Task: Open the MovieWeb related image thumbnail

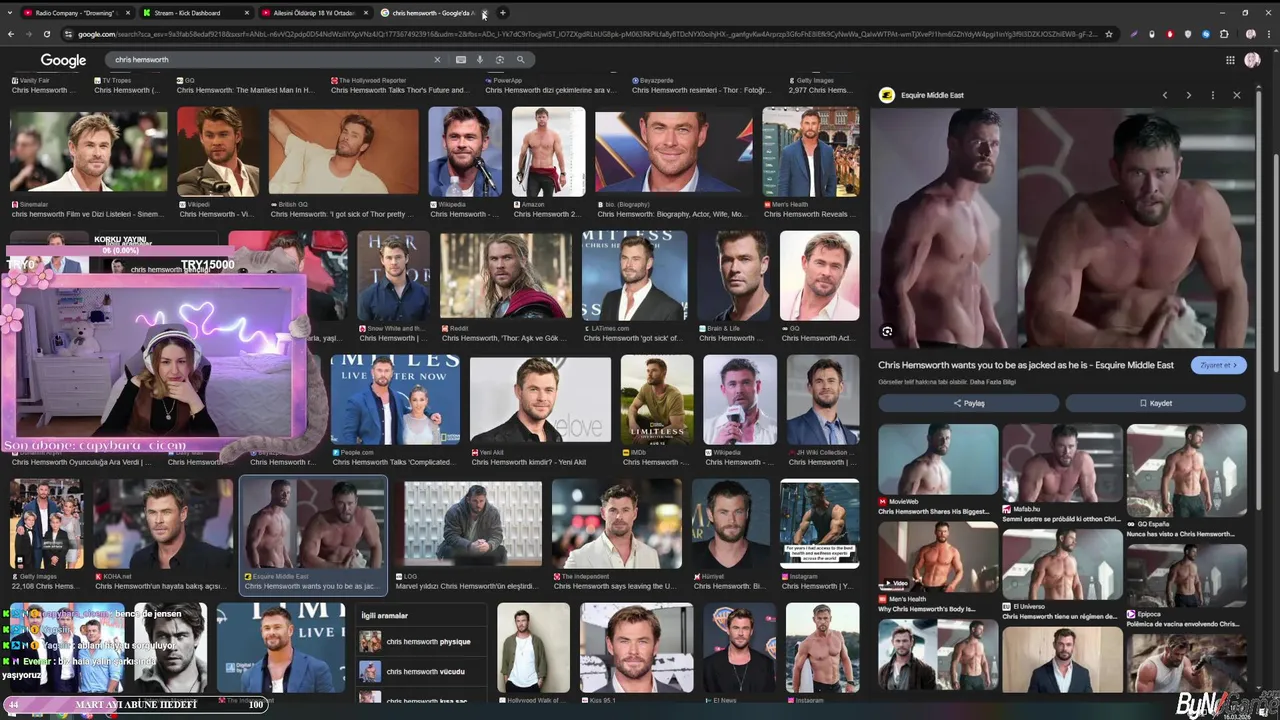Action: coord(938,460)
